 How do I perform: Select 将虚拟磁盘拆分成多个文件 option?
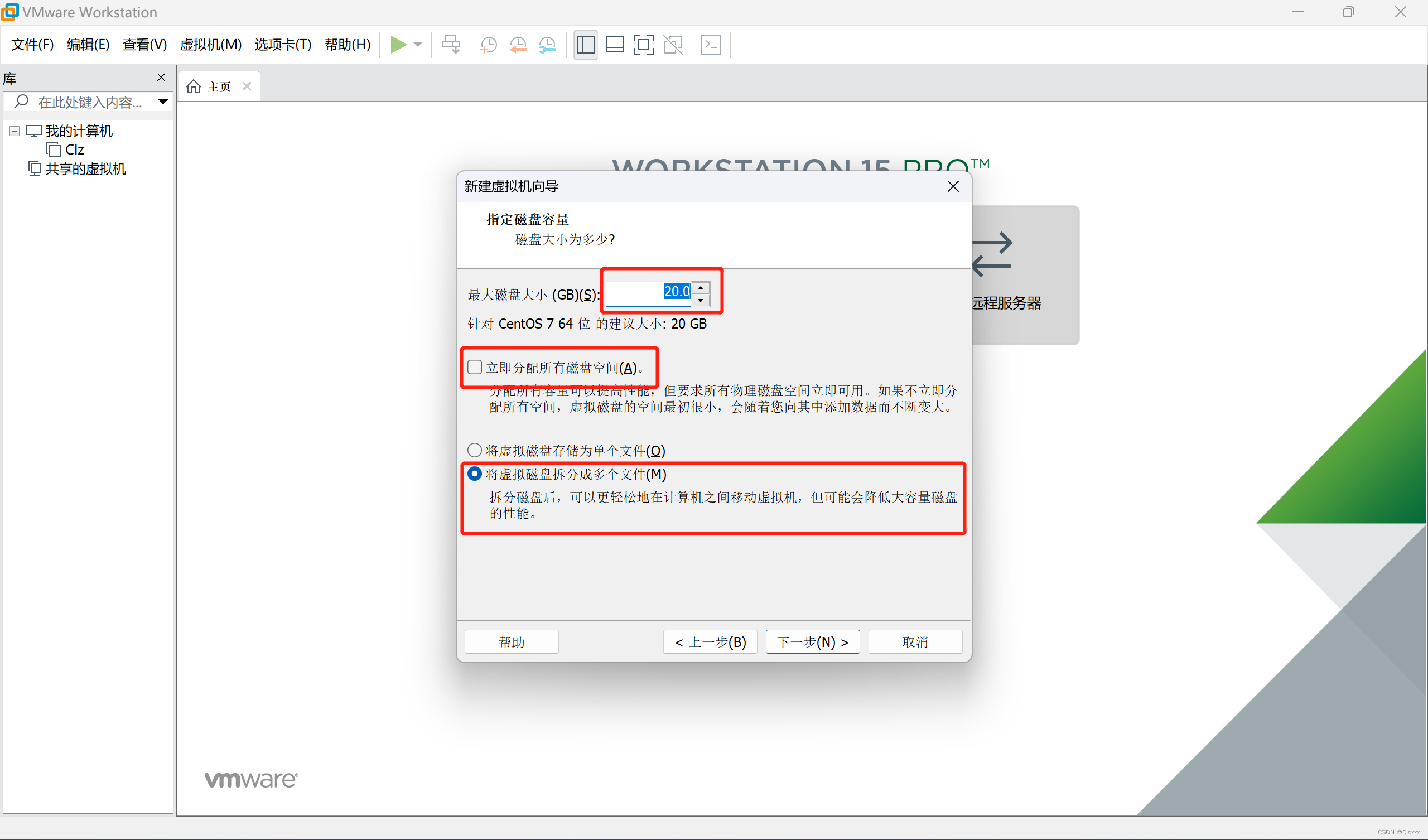(474, 474)
